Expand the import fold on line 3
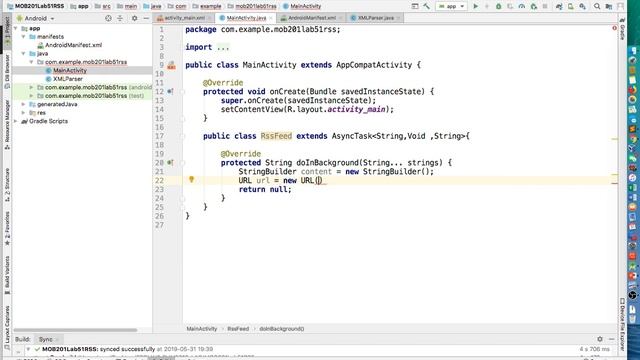The width and height of the screenshot is (640, 360). click(223, 47)
